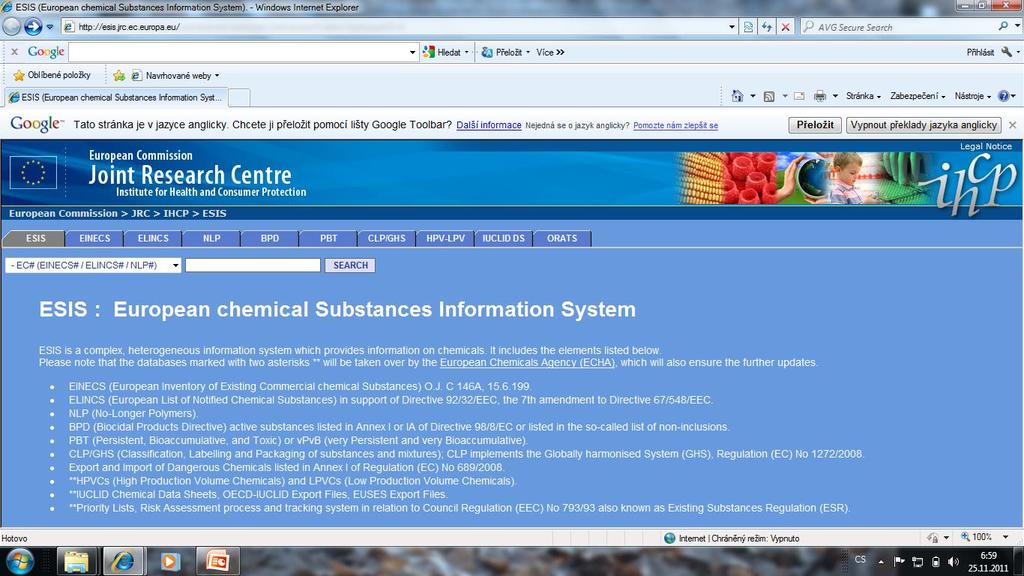Open the Nástroje menu

(x=972, y=96)
